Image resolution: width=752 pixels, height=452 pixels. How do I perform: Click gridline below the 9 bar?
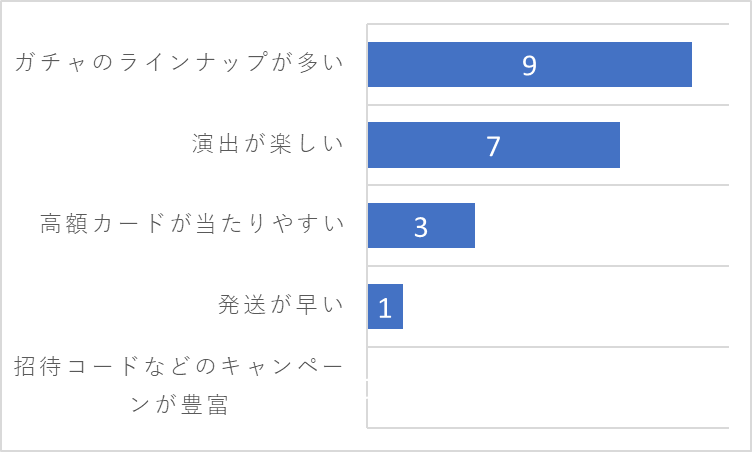click(548, 104)
